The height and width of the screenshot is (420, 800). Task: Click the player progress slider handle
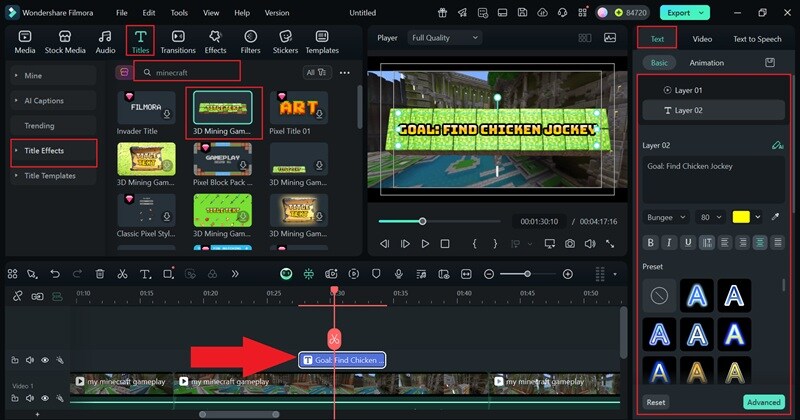coord(422,221)
